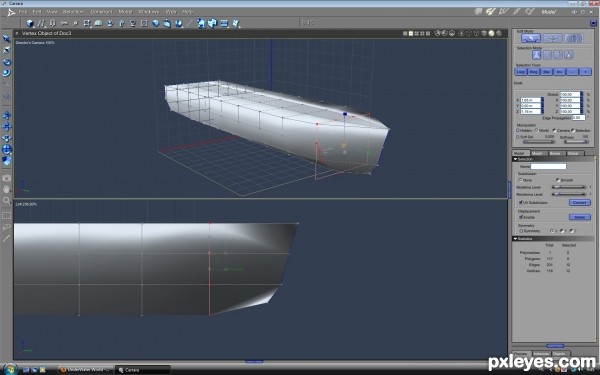The width and height of the screenshot is (600, 375).
Task: Adjust the Rendering Level slider
Action: point(569,194)
